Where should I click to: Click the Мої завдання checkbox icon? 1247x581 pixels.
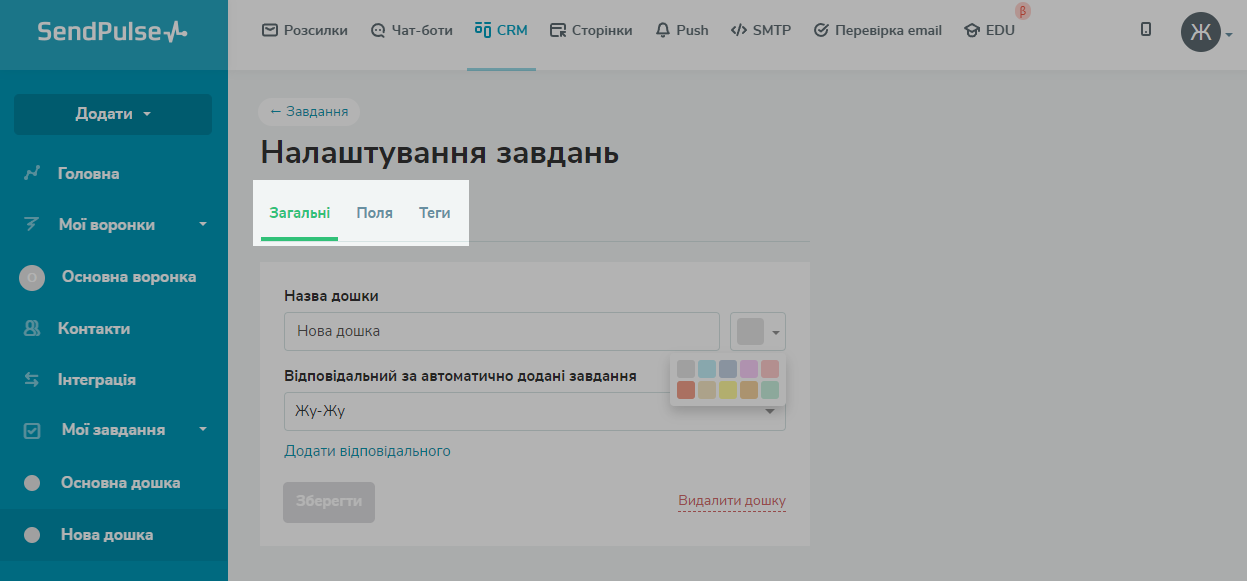coord(32,430)
